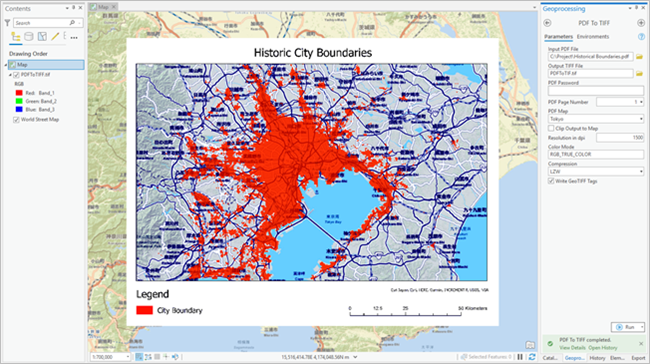Click first map navigation icon beside scale box
Screen dimensions: 650x364
(139, 357)
